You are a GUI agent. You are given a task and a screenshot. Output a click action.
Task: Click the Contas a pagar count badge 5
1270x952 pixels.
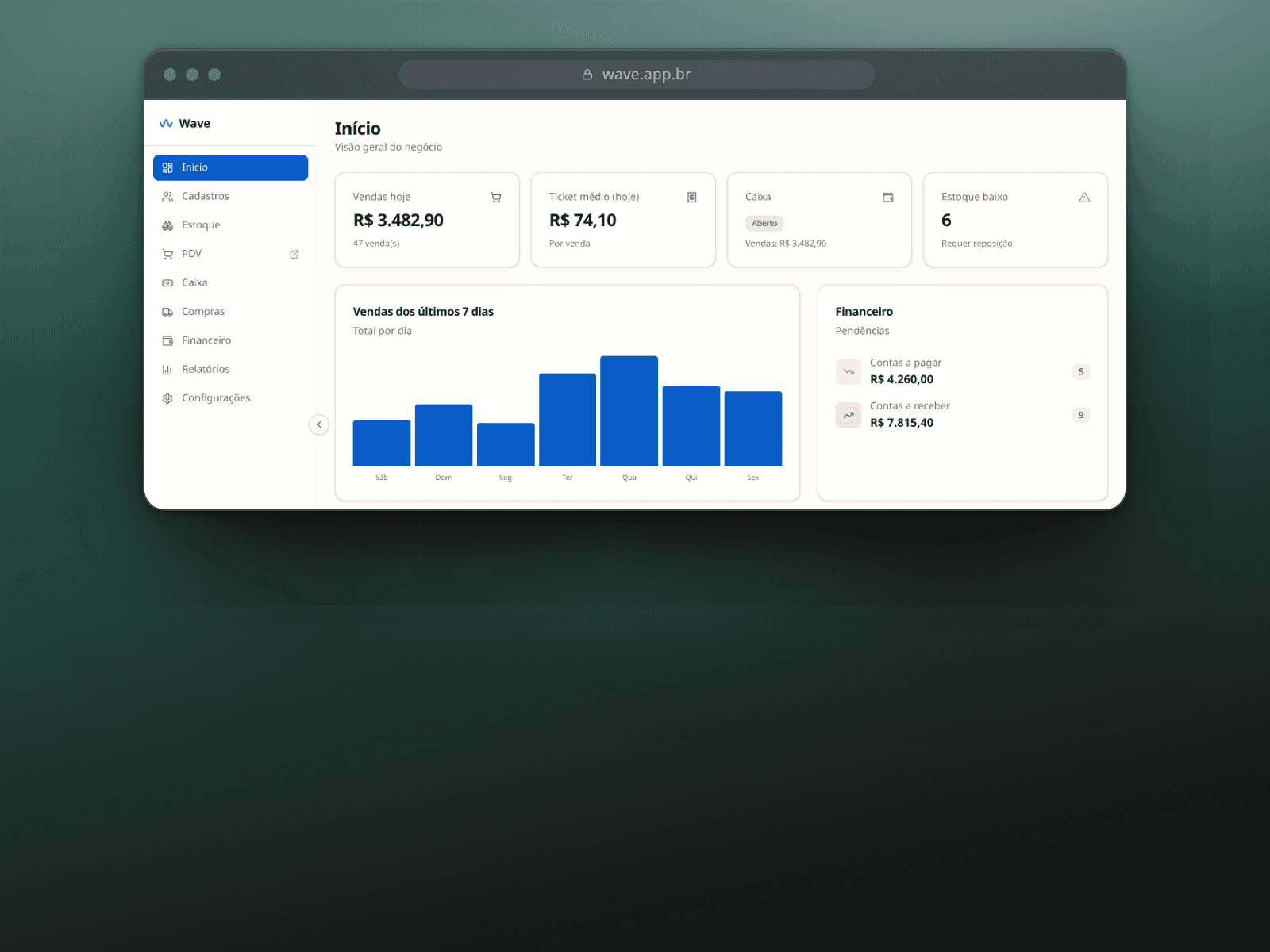pos(1081,372)
